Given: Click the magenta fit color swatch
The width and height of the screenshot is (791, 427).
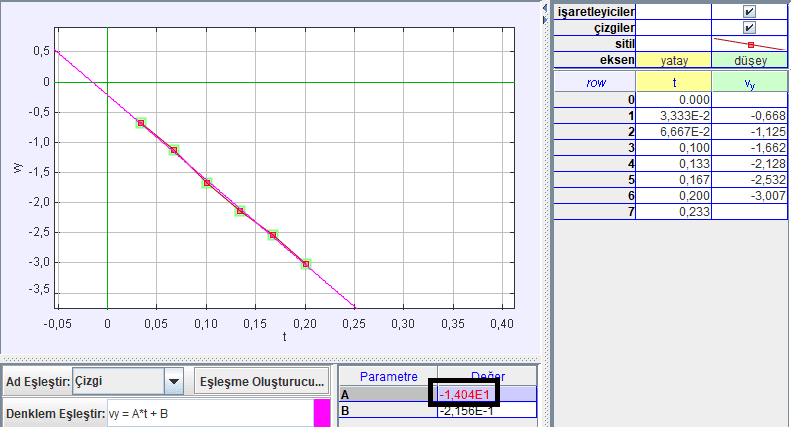Looking at the screenshot, I should [x=321, y=413].
